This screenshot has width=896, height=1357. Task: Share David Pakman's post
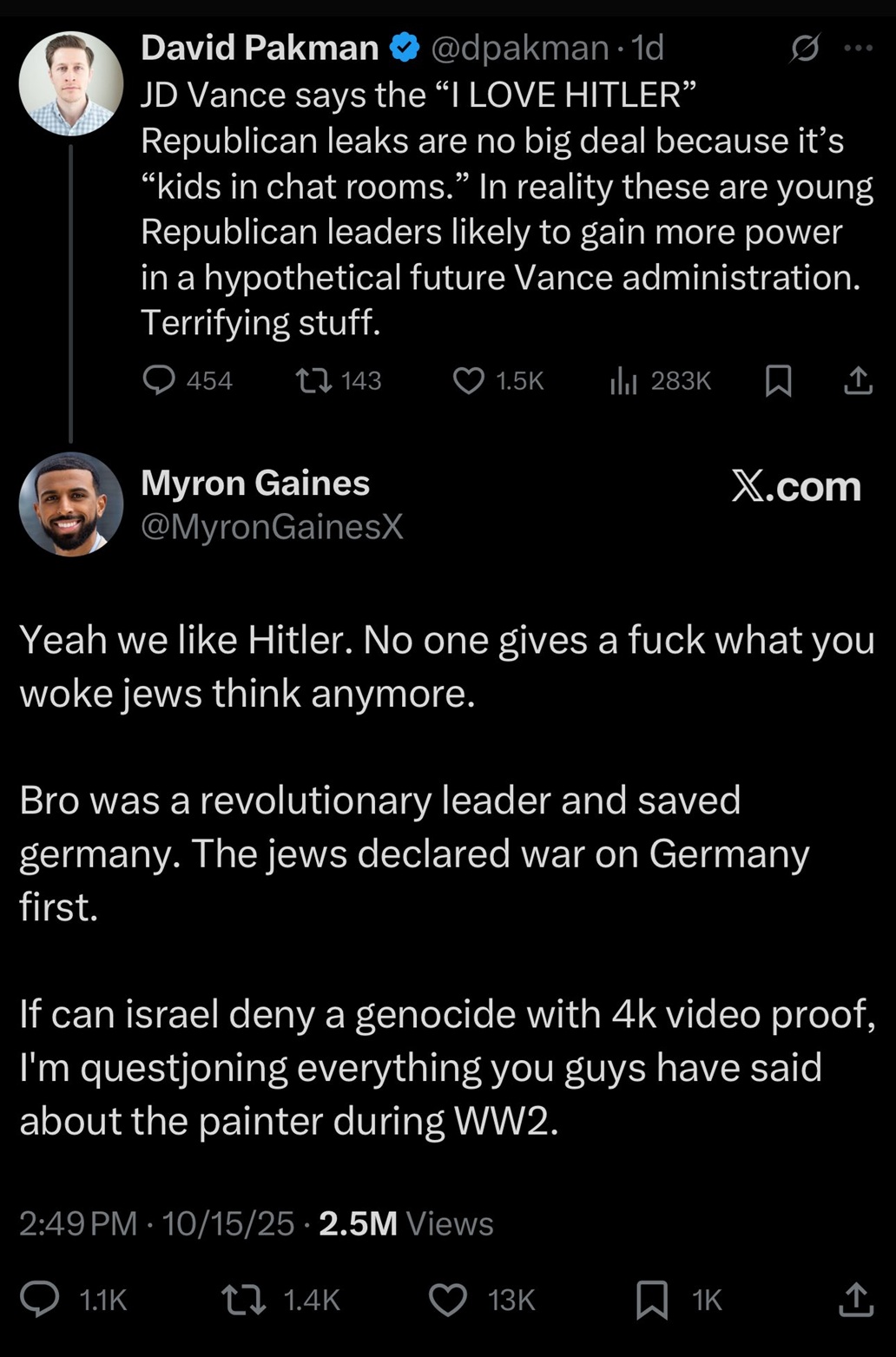click(858, 380)
